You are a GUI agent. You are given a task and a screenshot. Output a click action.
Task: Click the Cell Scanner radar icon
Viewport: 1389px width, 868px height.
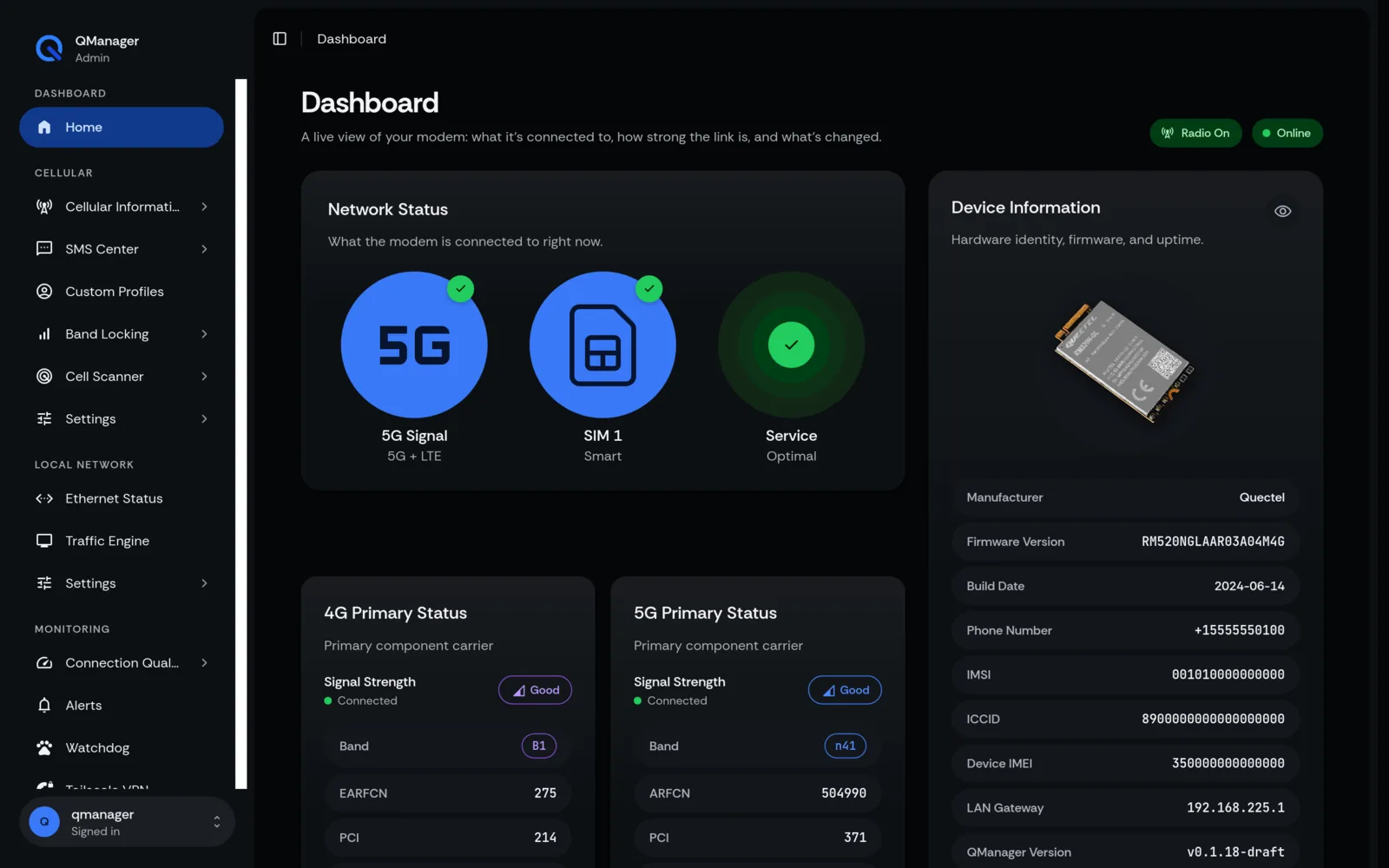coord(44,377)
